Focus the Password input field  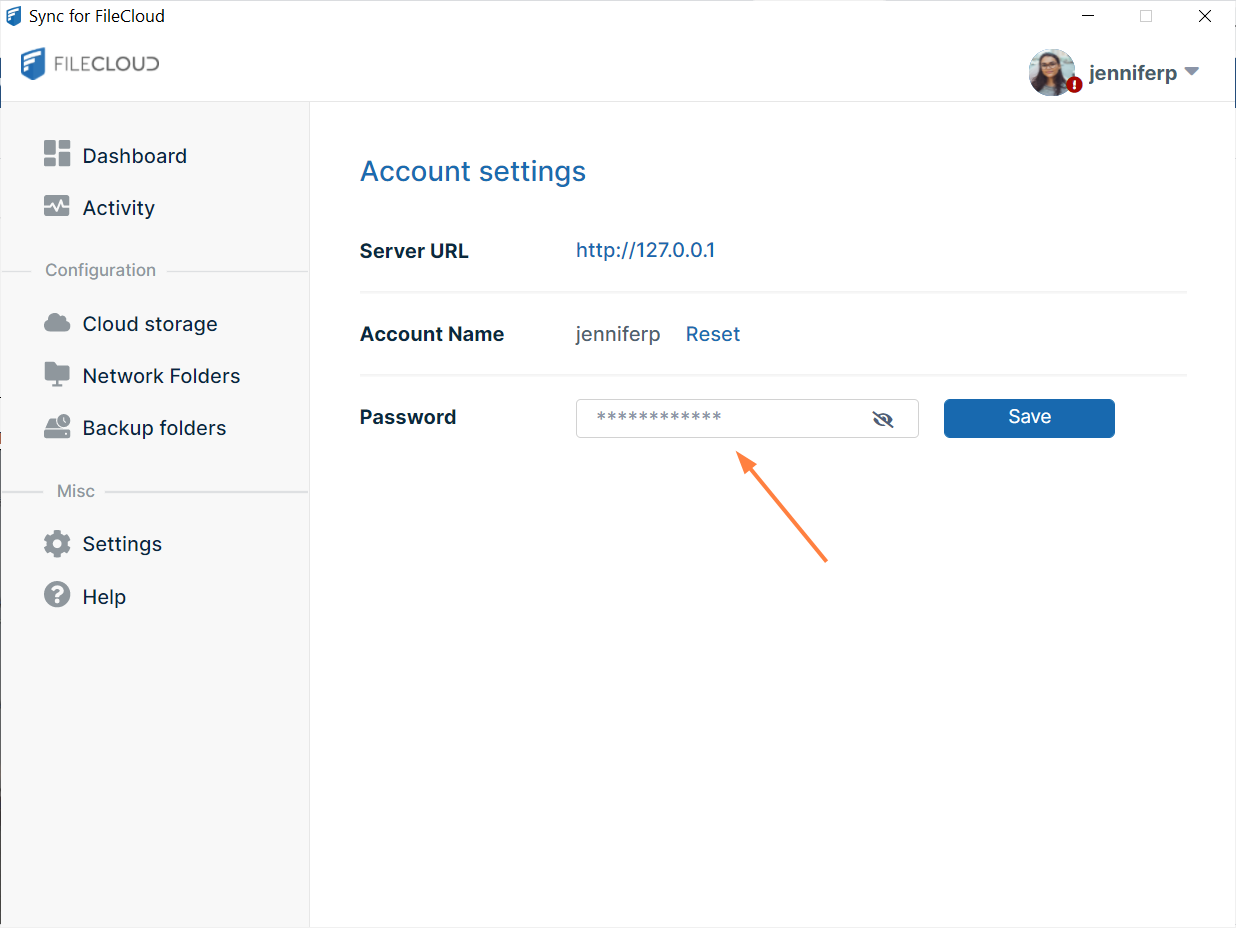tap(720, 418)
